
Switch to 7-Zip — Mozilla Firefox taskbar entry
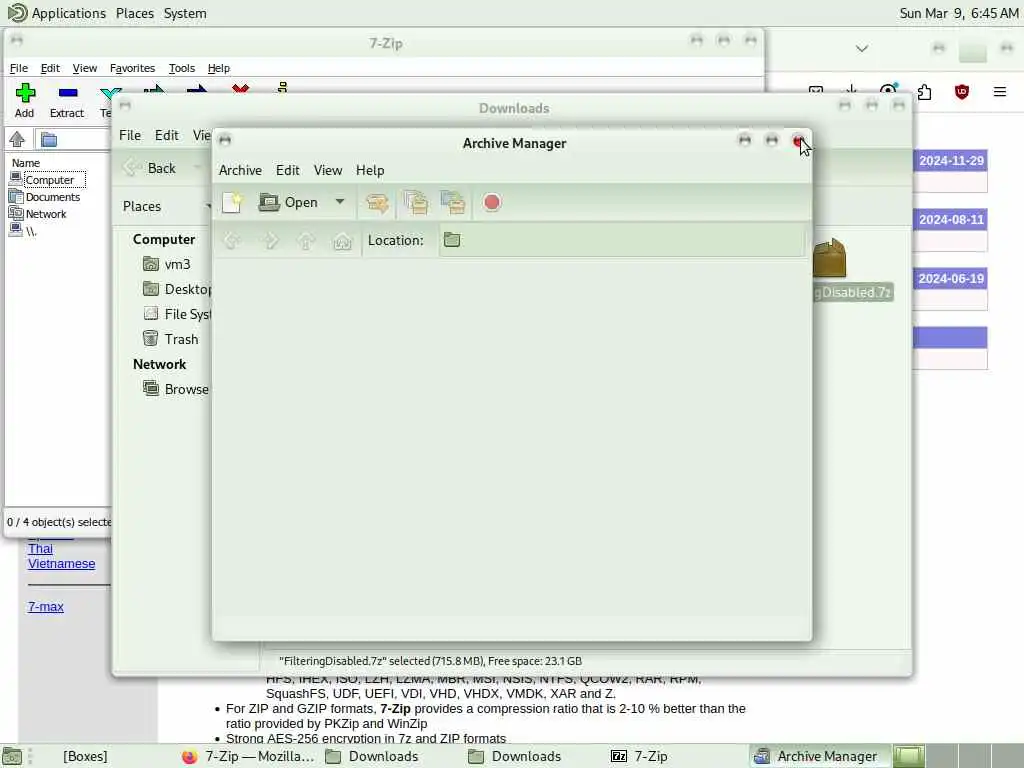[x=248, y=756]
